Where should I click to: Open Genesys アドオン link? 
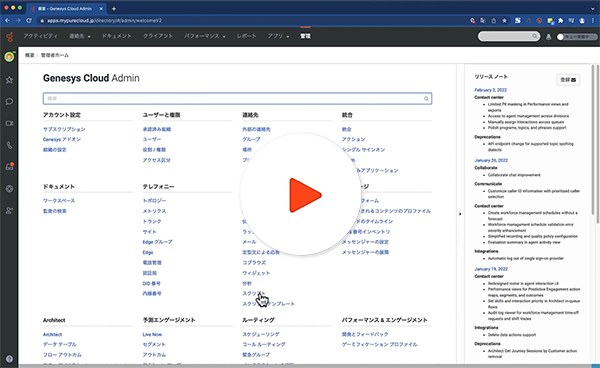pos(62,140)
